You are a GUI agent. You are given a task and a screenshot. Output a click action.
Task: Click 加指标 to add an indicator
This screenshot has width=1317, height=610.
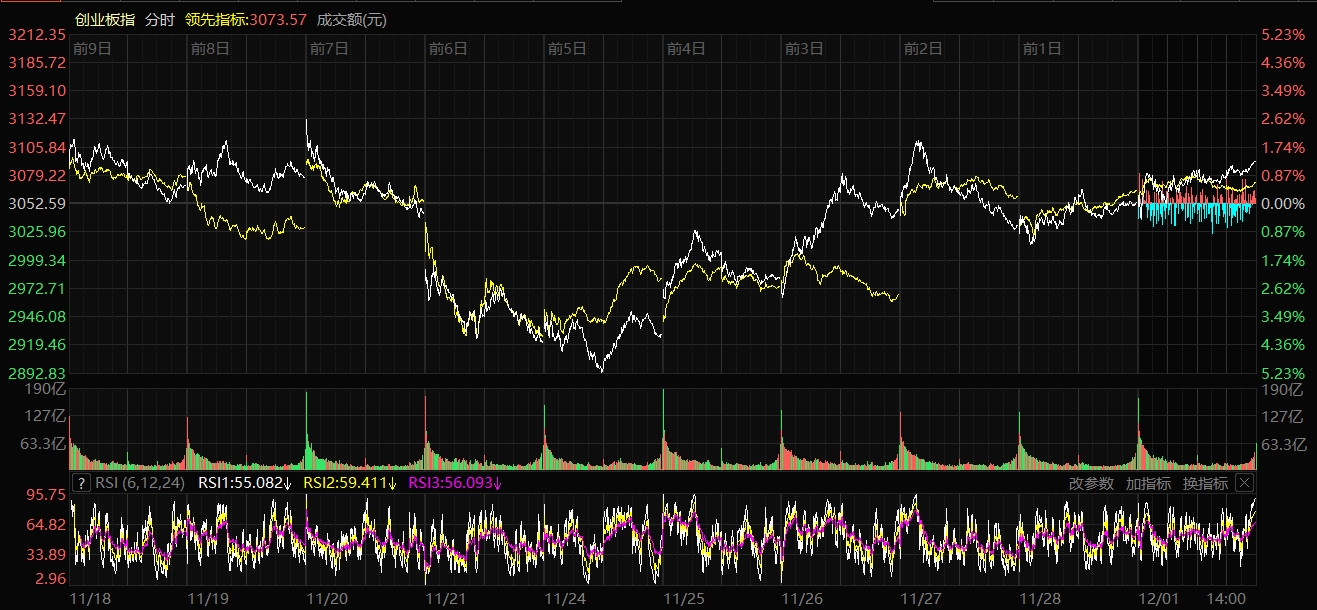click(1148, 483)
